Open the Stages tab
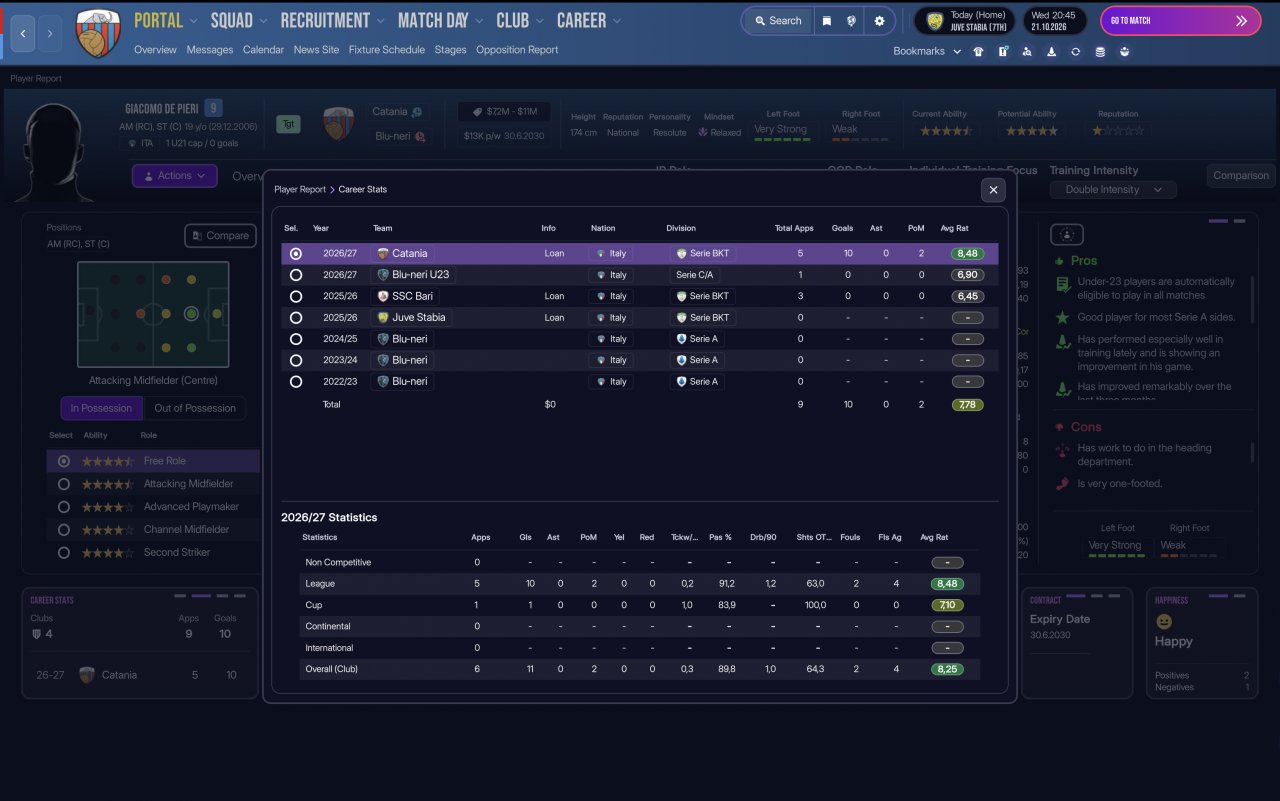Viewport: 1280px width, 801px height. pyautogui.click(x=451, y=50)
